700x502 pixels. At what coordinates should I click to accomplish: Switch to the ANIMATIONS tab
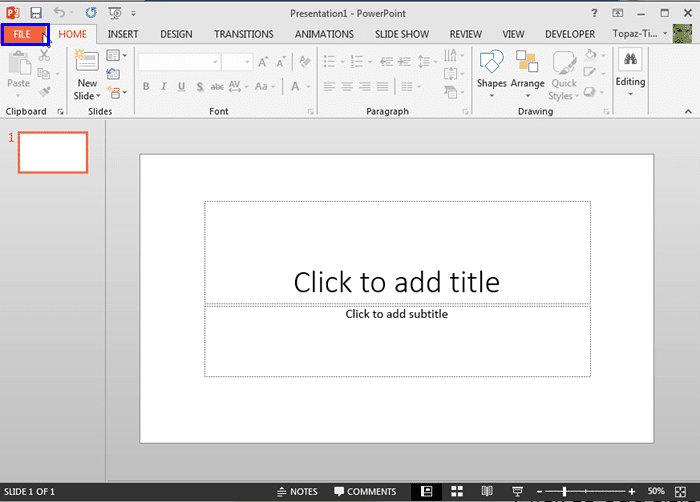(324, 34)
